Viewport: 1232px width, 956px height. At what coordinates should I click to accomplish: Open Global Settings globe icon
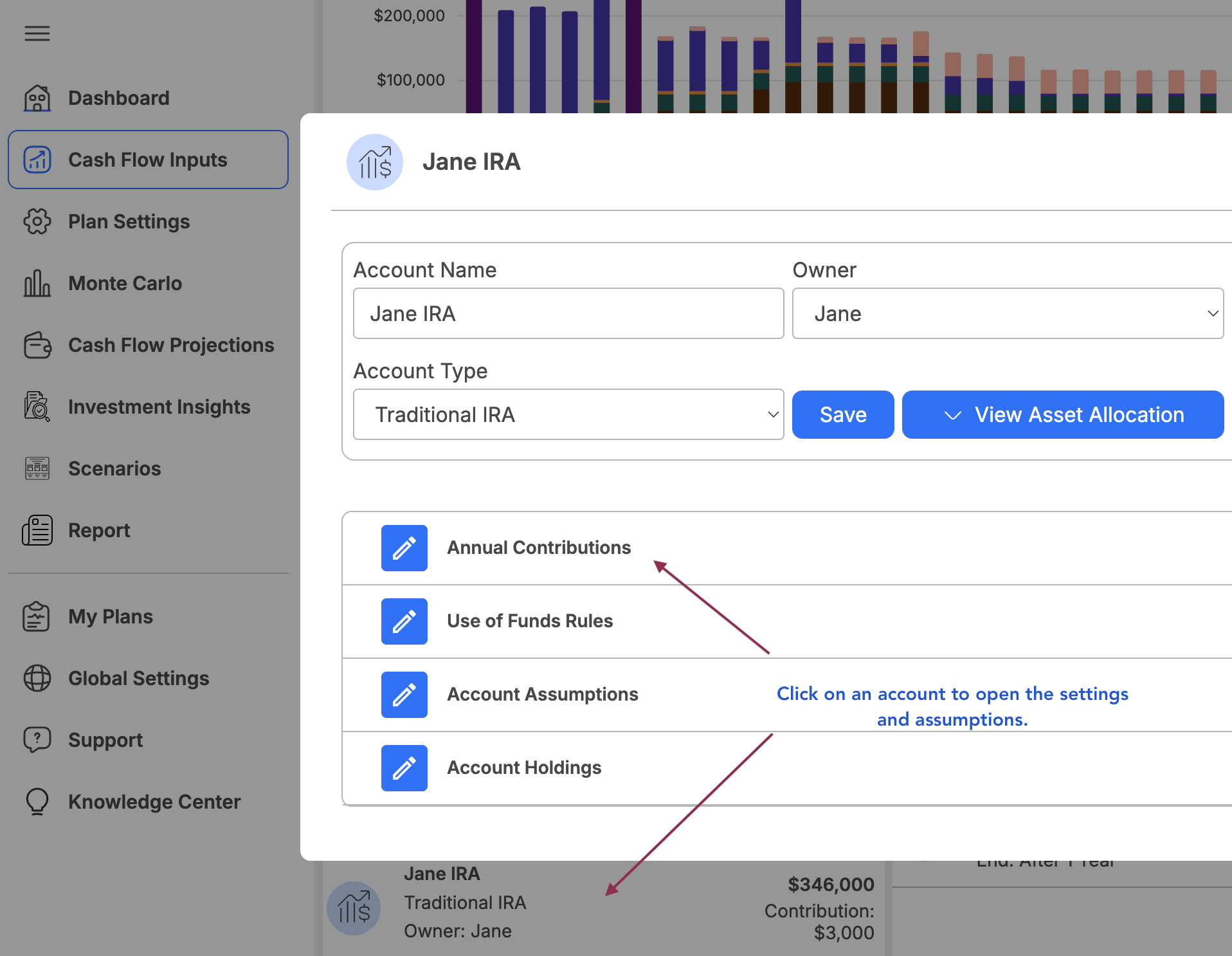(37, 678)
